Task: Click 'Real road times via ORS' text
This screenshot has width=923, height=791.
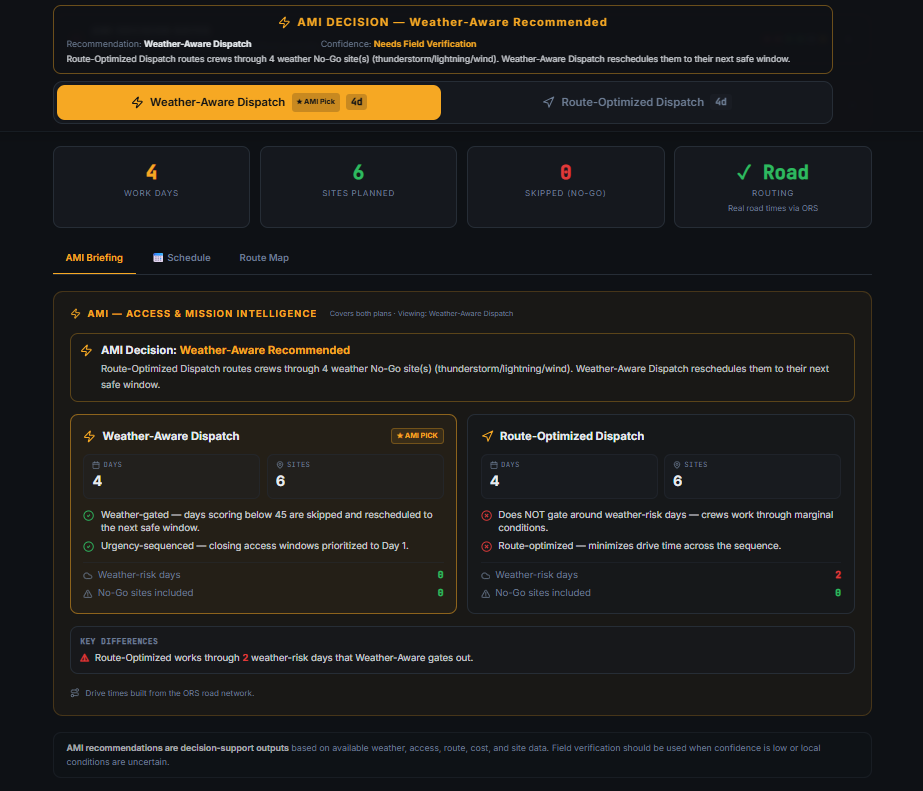Action: click(x=773, y=208)
